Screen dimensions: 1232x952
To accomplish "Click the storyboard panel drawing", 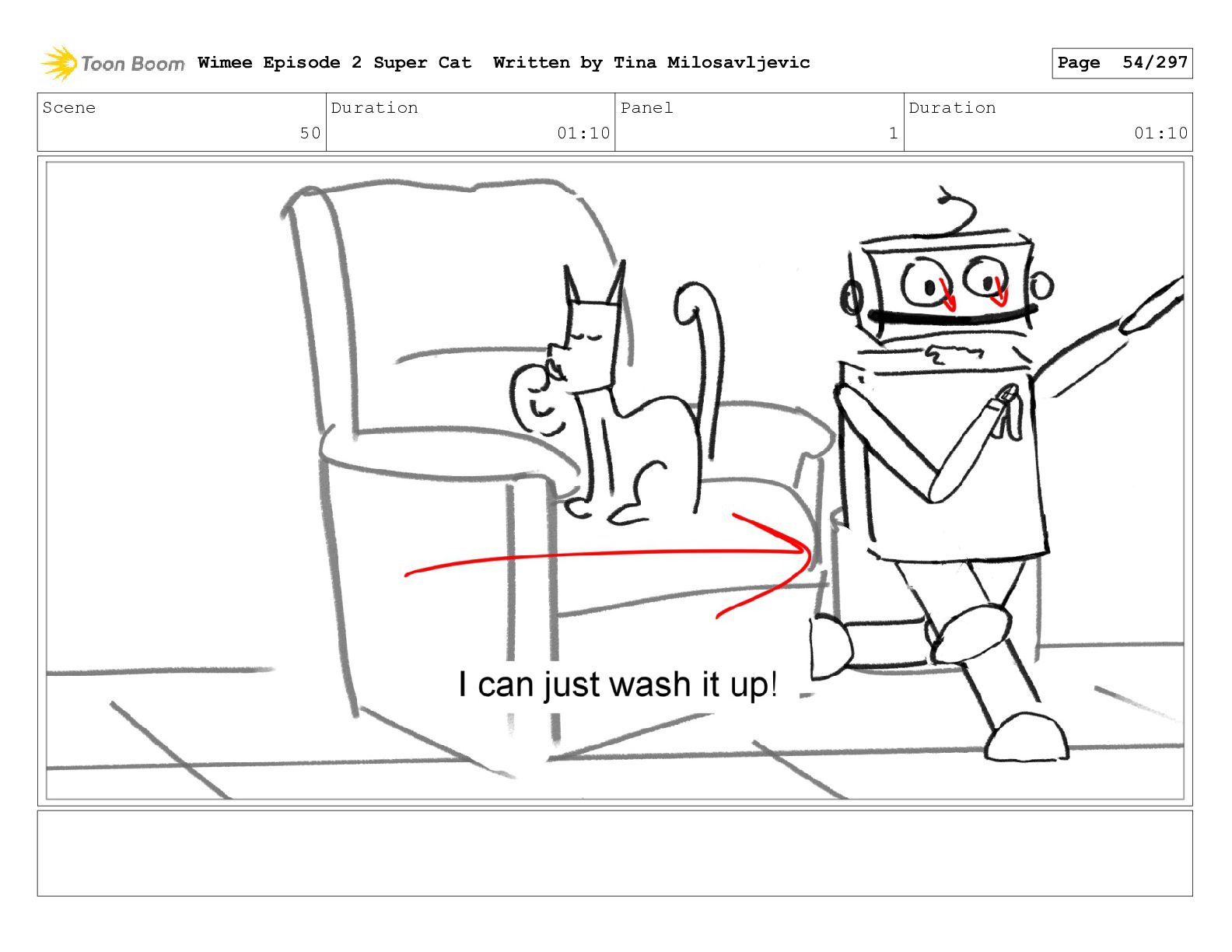I will (x=614, y=481).
